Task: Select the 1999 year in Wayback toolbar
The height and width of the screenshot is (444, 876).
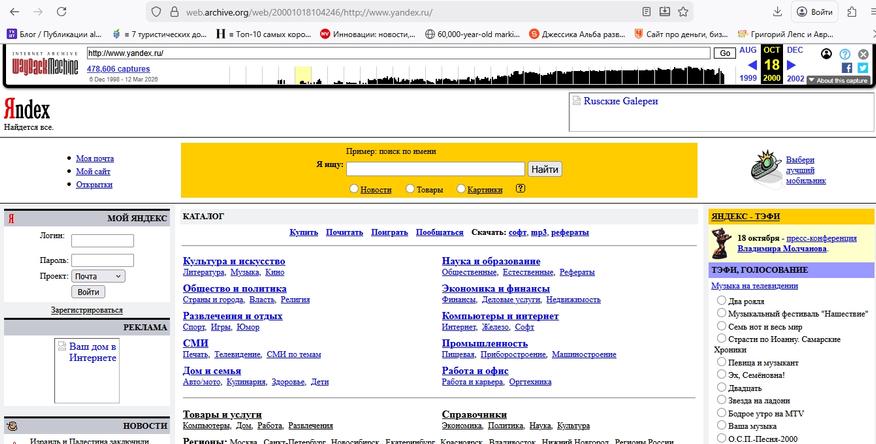Action: (748, 78)
